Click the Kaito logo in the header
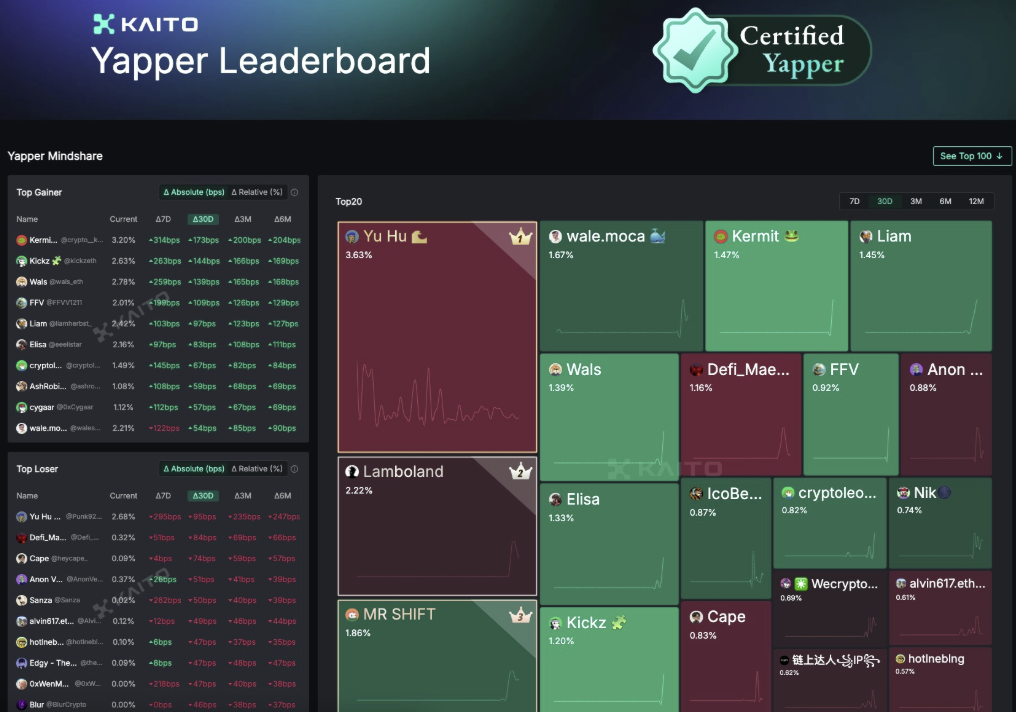 point(146,25)
